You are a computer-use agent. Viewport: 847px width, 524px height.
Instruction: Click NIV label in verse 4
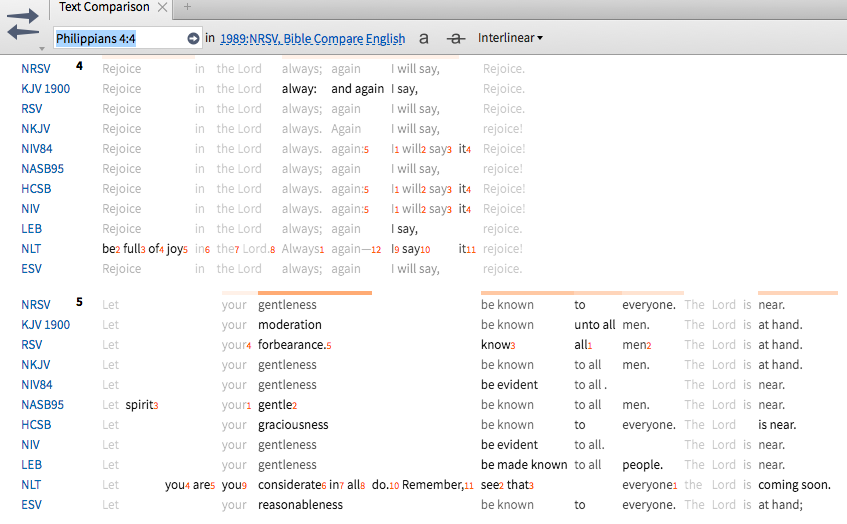[30, 209]
